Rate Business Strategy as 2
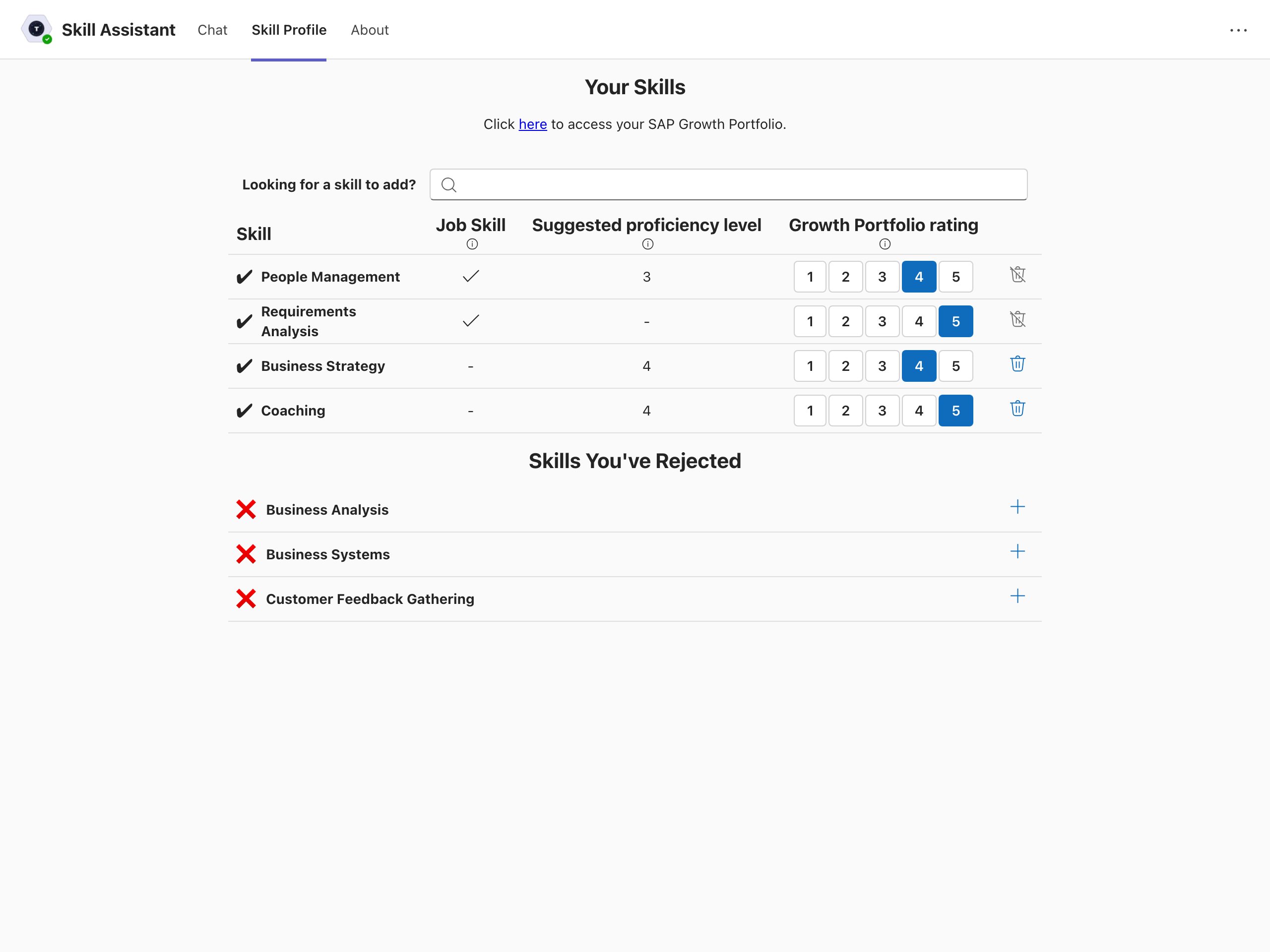Image resolution: width=1270 pixels, height=952 pixels. (x=846, y=366)
